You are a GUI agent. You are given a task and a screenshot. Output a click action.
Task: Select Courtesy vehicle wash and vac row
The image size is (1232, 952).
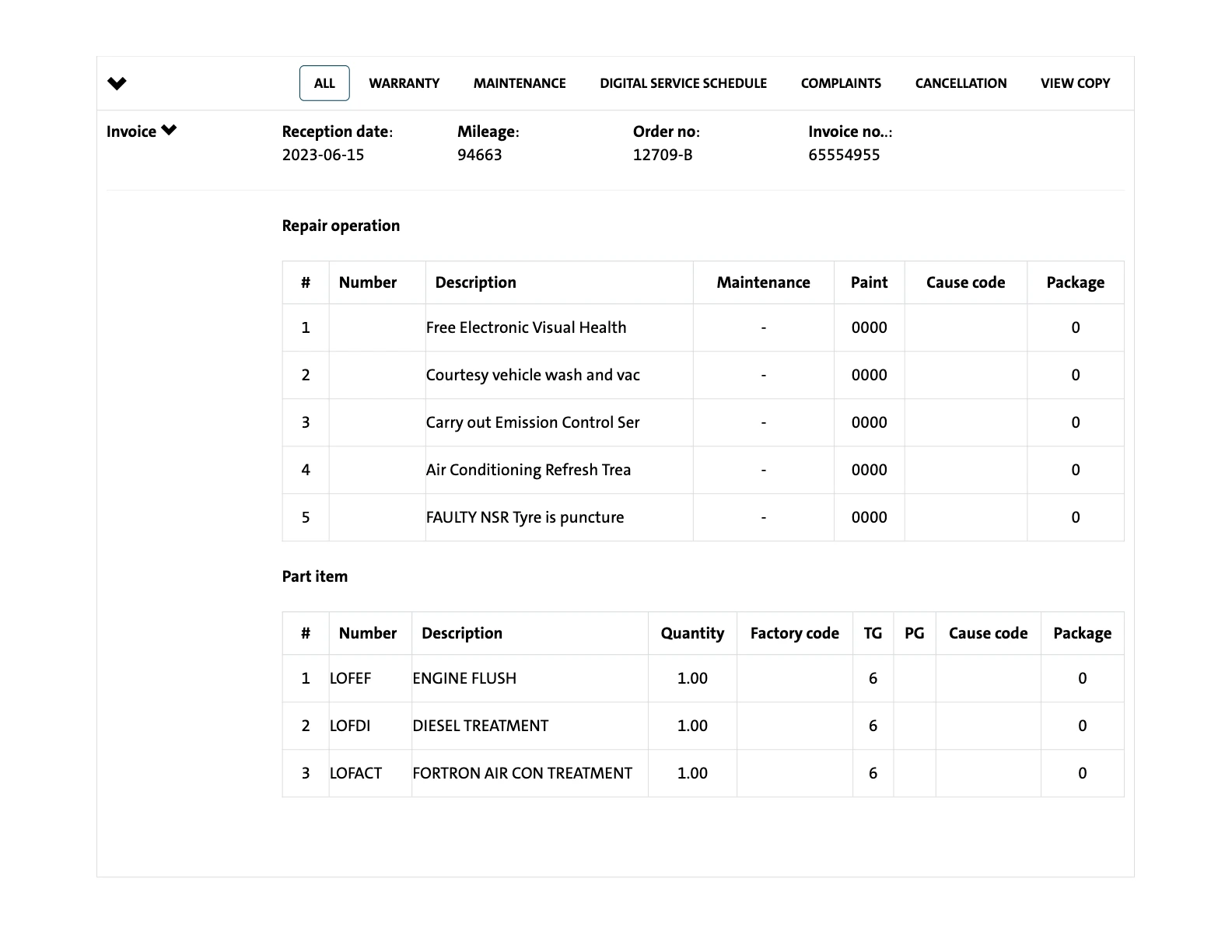(x=533, y=375)
